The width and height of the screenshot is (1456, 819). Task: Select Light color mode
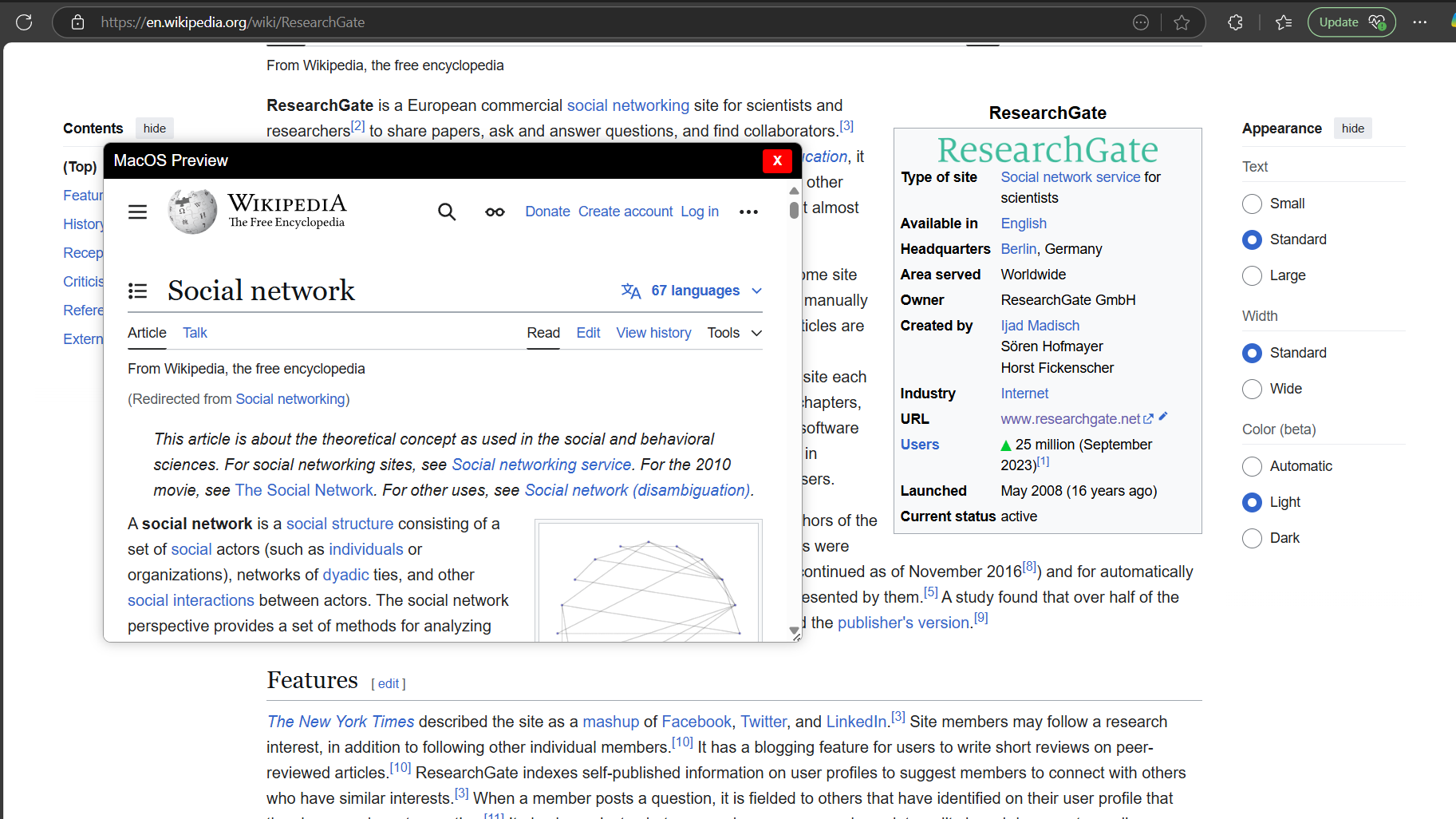1252,502
